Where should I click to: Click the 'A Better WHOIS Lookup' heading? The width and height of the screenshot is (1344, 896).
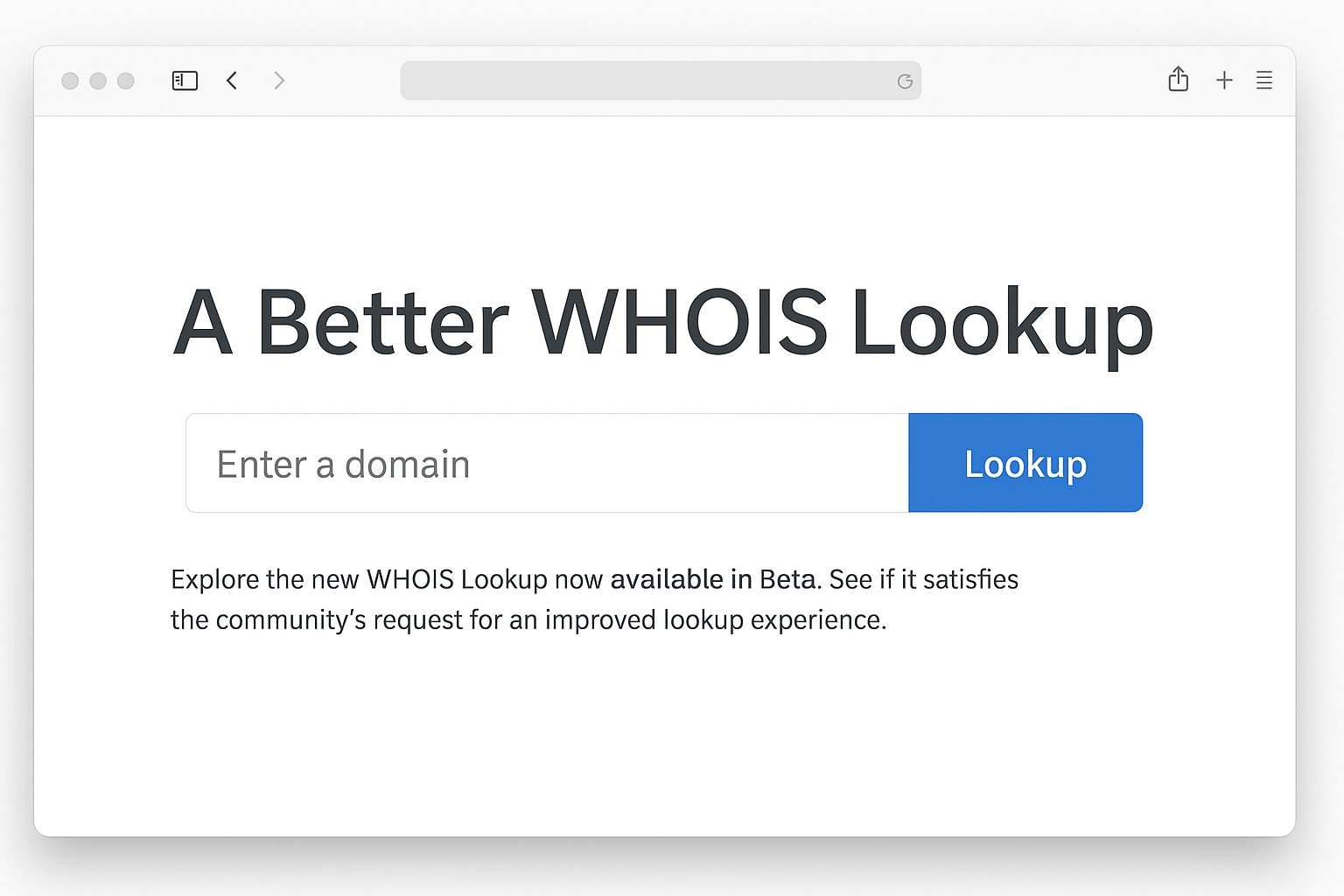(663, 323)
